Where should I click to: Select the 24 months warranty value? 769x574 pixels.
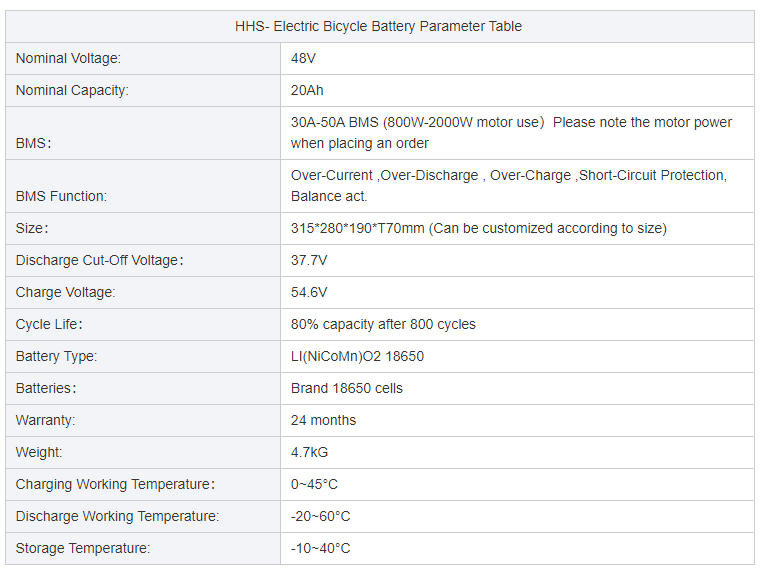click(x=323, y=420)
